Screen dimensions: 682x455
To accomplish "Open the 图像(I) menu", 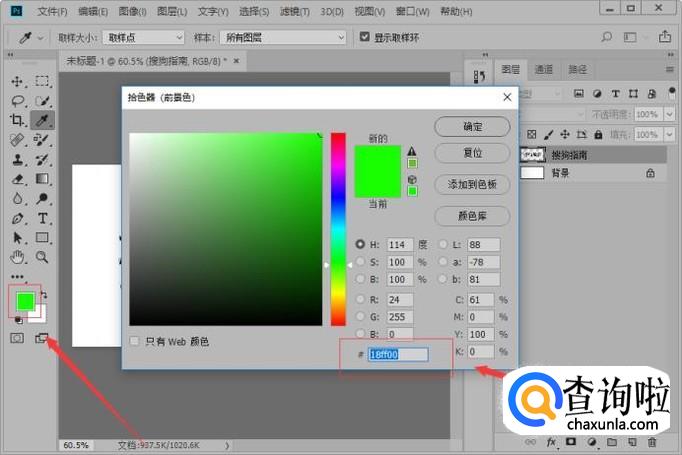I will point(133,11).
